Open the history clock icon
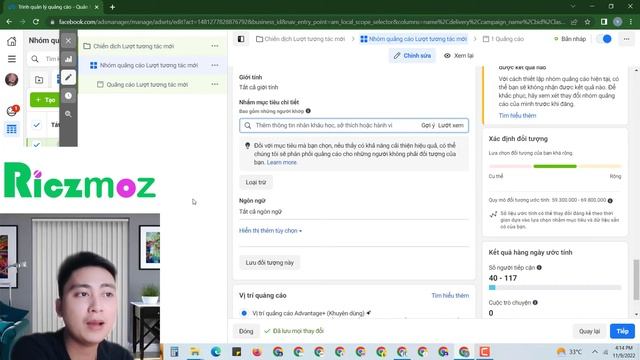This screenshot has height=360, width=640. point(69,96)
